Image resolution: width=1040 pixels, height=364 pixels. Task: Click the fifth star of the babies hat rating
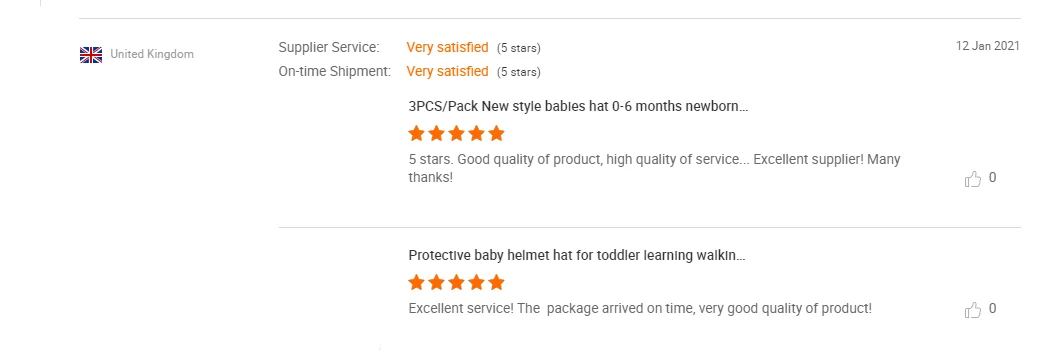click(496, 134)
